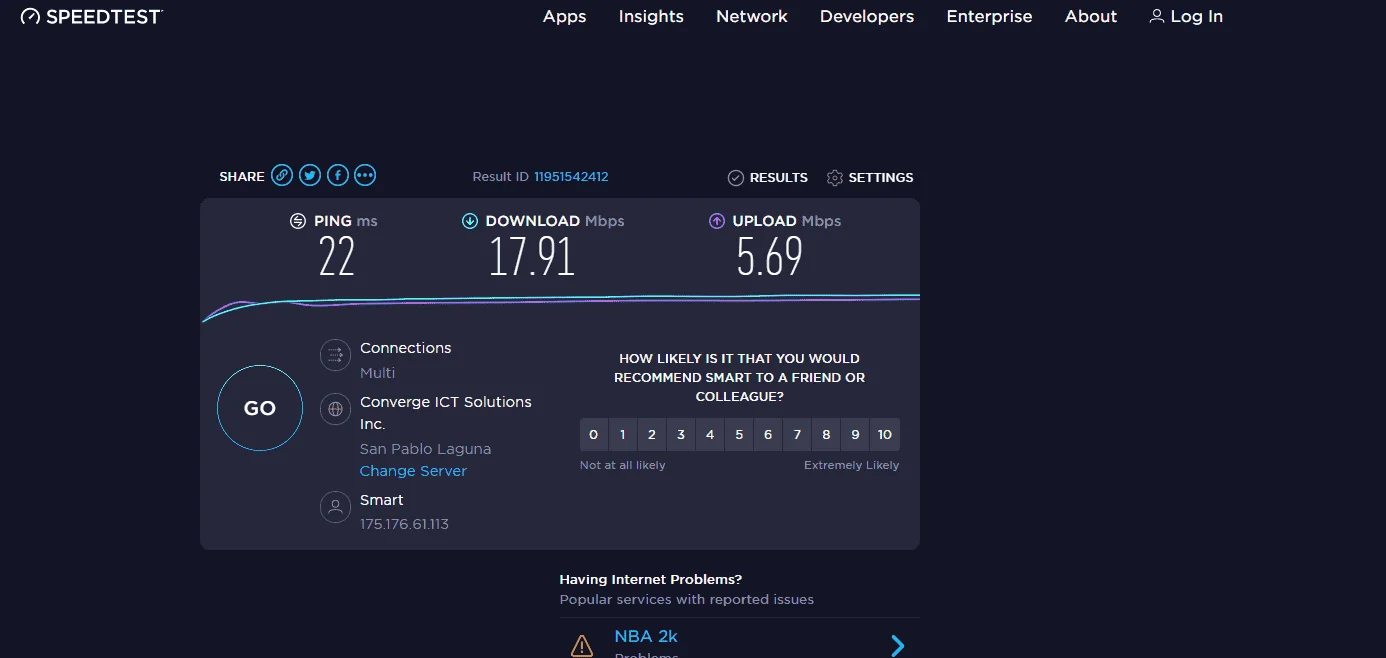This screenshot has width=1386, height=658.
Task: Click the download arrow icon
Action: pyautogui.click(x=470, y=221)
